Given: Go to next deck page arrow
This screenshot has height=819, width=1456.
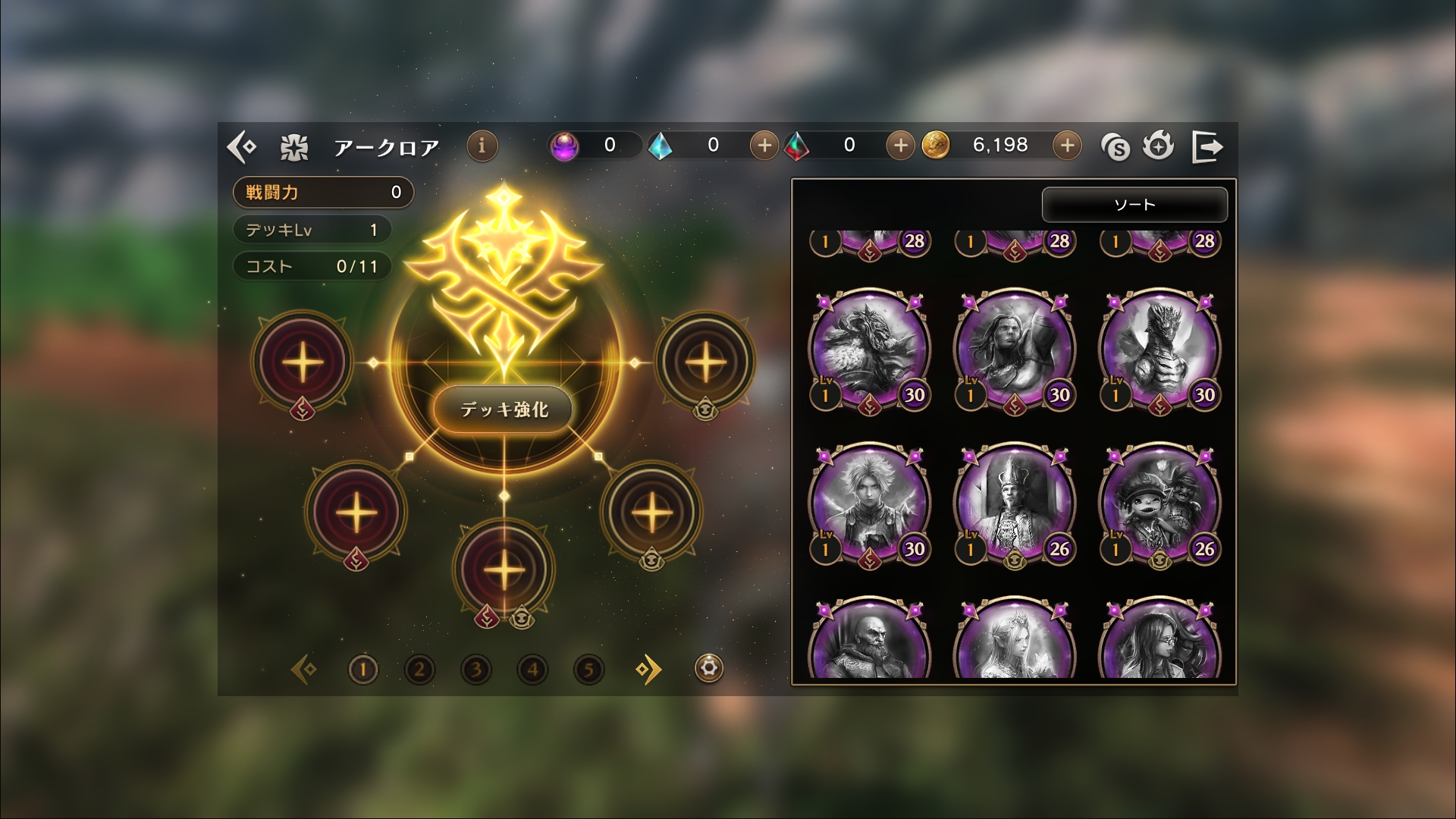Looking at the screenshot, I should coord(648,669).
